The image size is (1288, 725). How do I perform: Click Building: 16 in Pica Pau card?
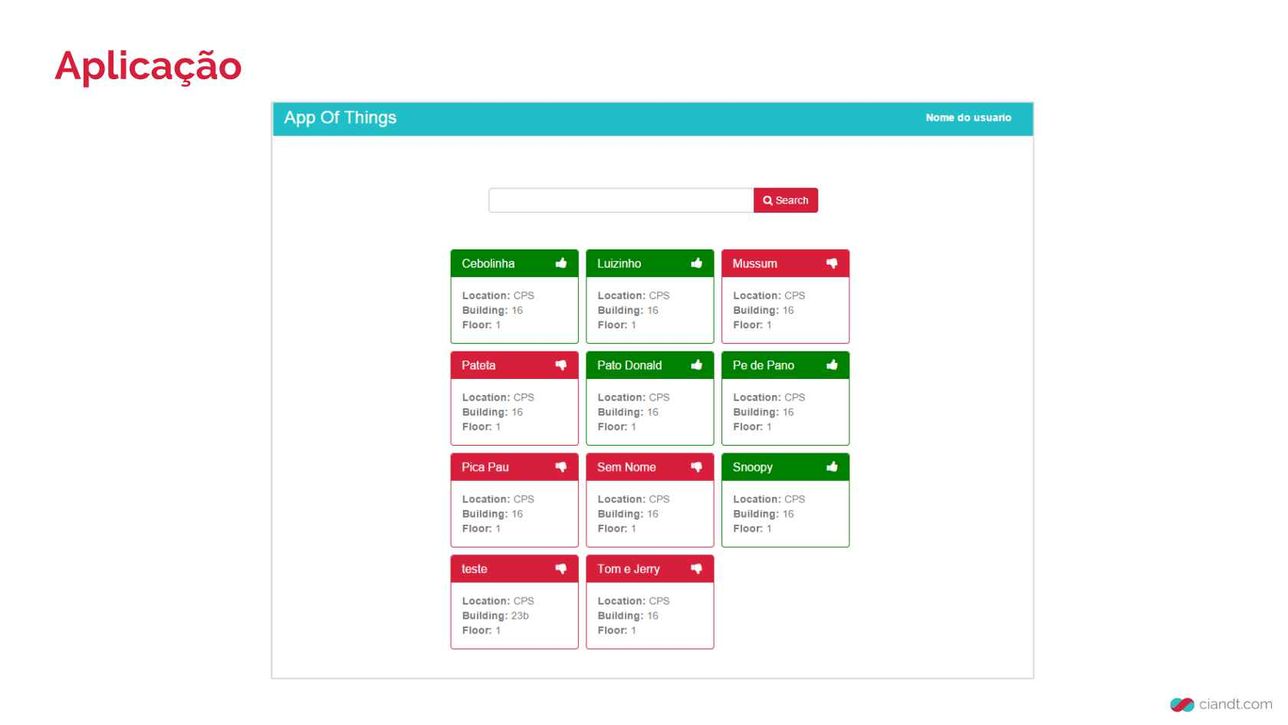492,514
